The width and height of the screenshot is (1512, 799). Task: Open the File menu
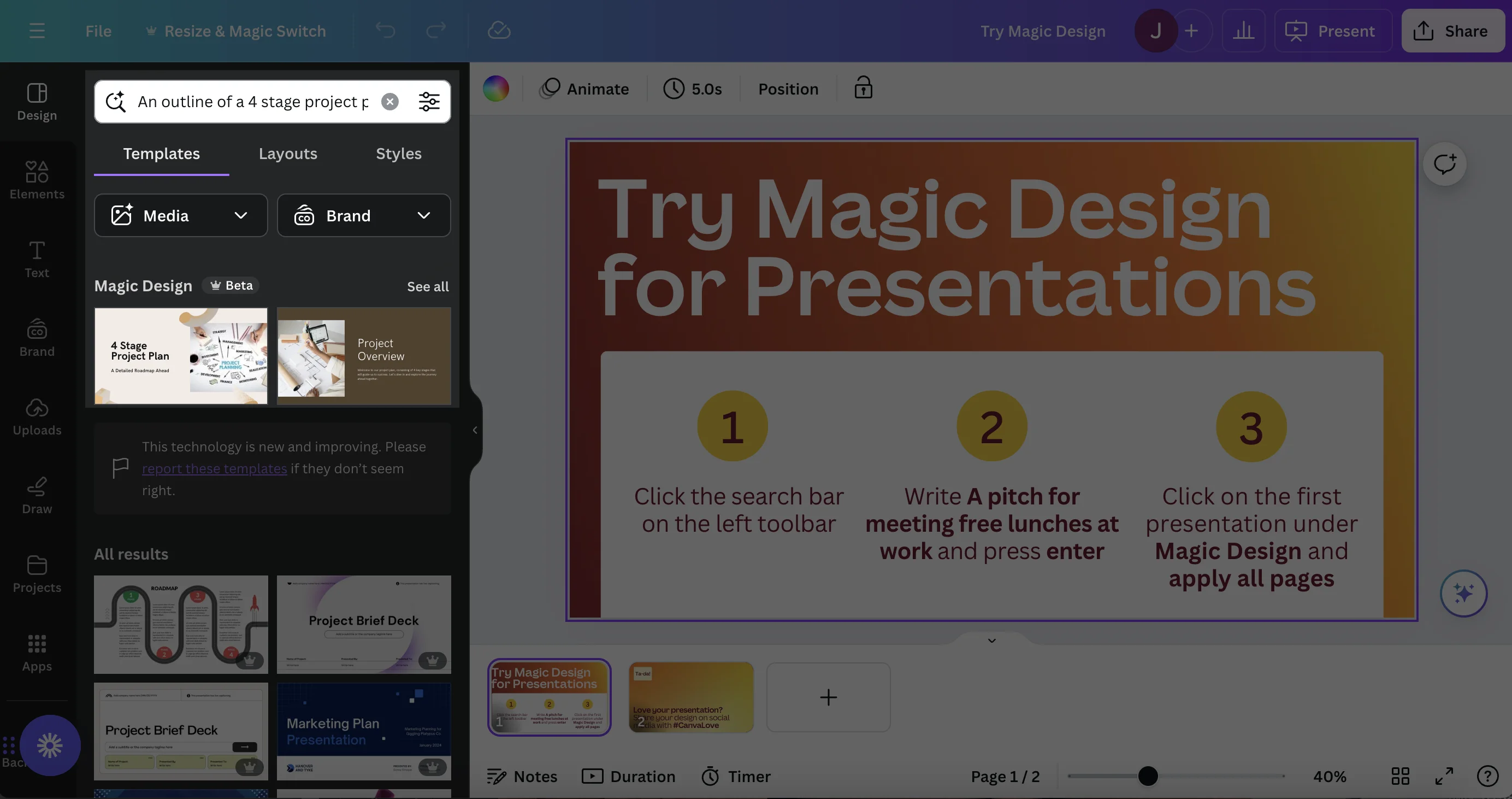pos(98,31)
